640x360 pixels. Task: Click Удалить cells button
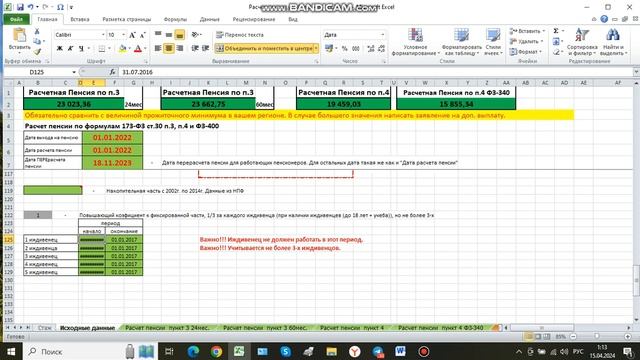(x=527, y=41)
